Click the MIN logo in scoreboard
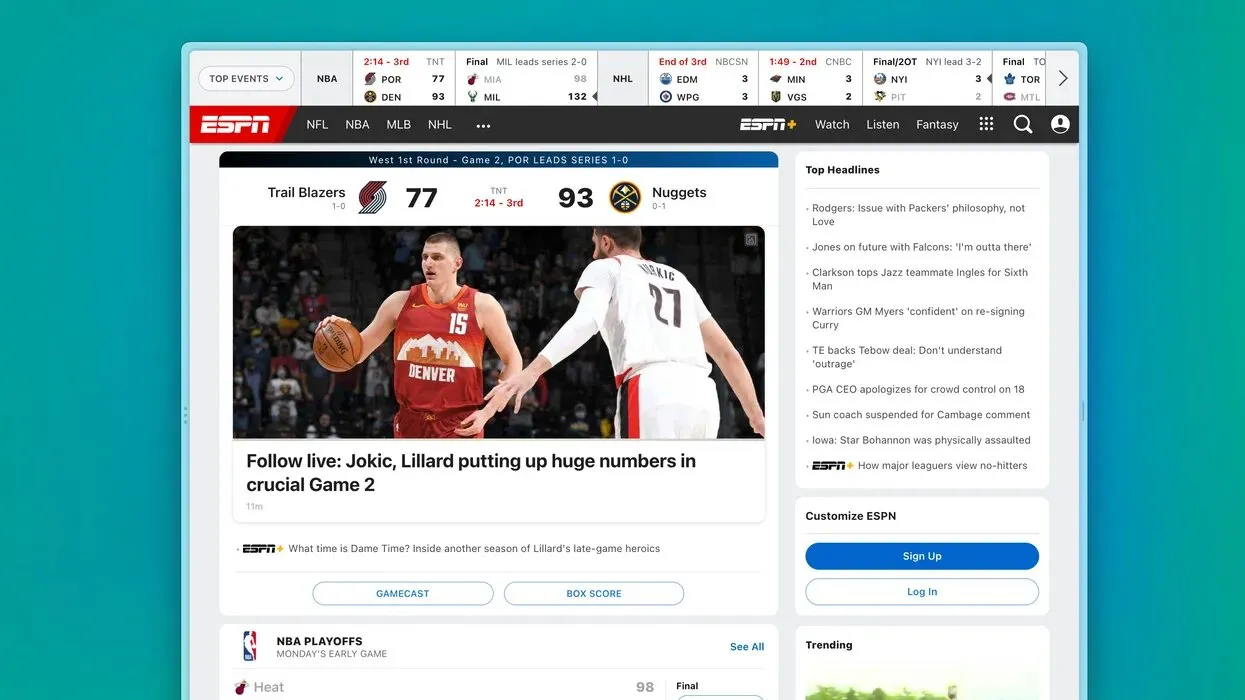1245x700 pixels. point(775,79)
